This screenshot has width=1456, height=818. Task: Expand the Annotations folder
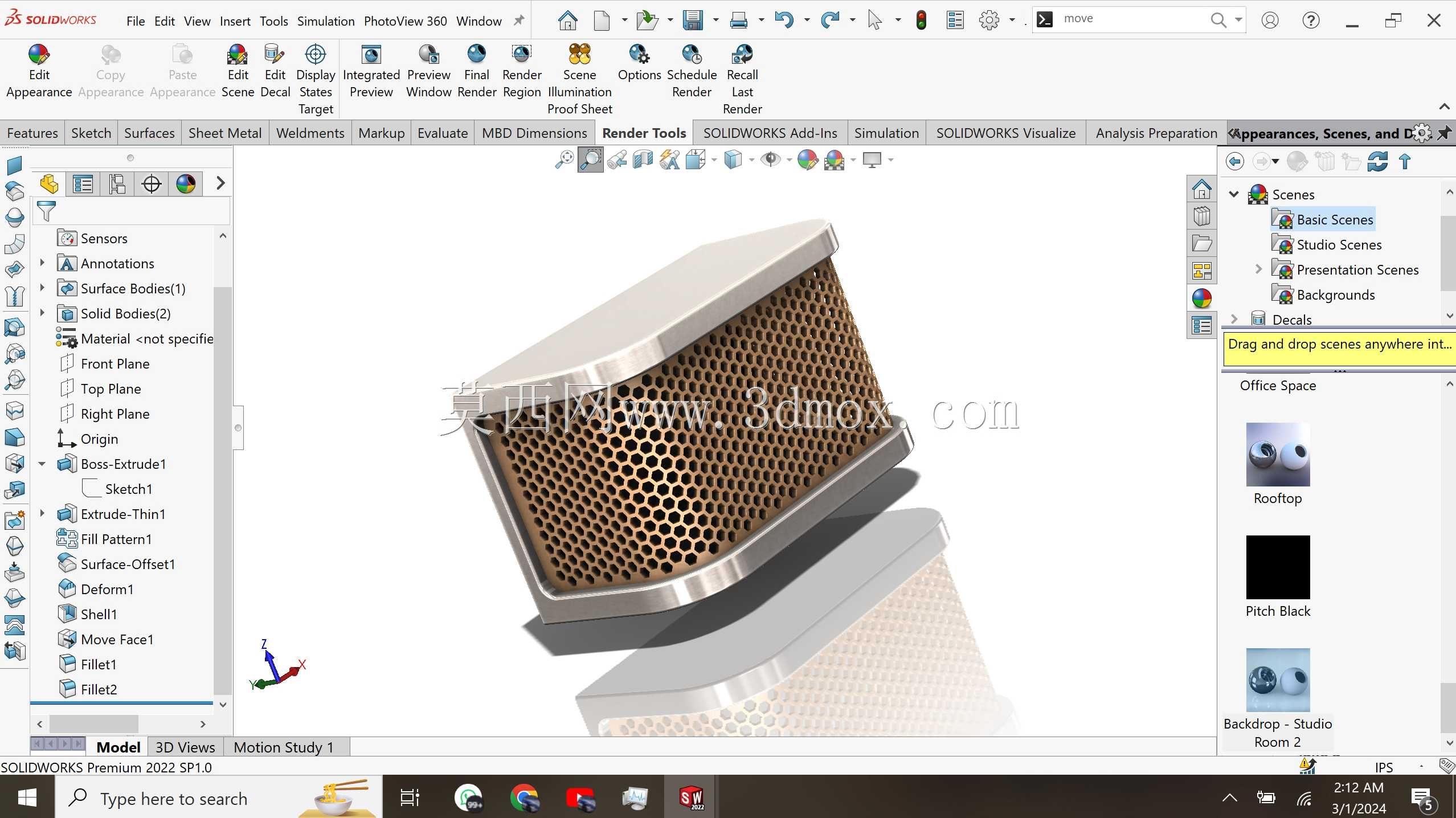[42, 263]
